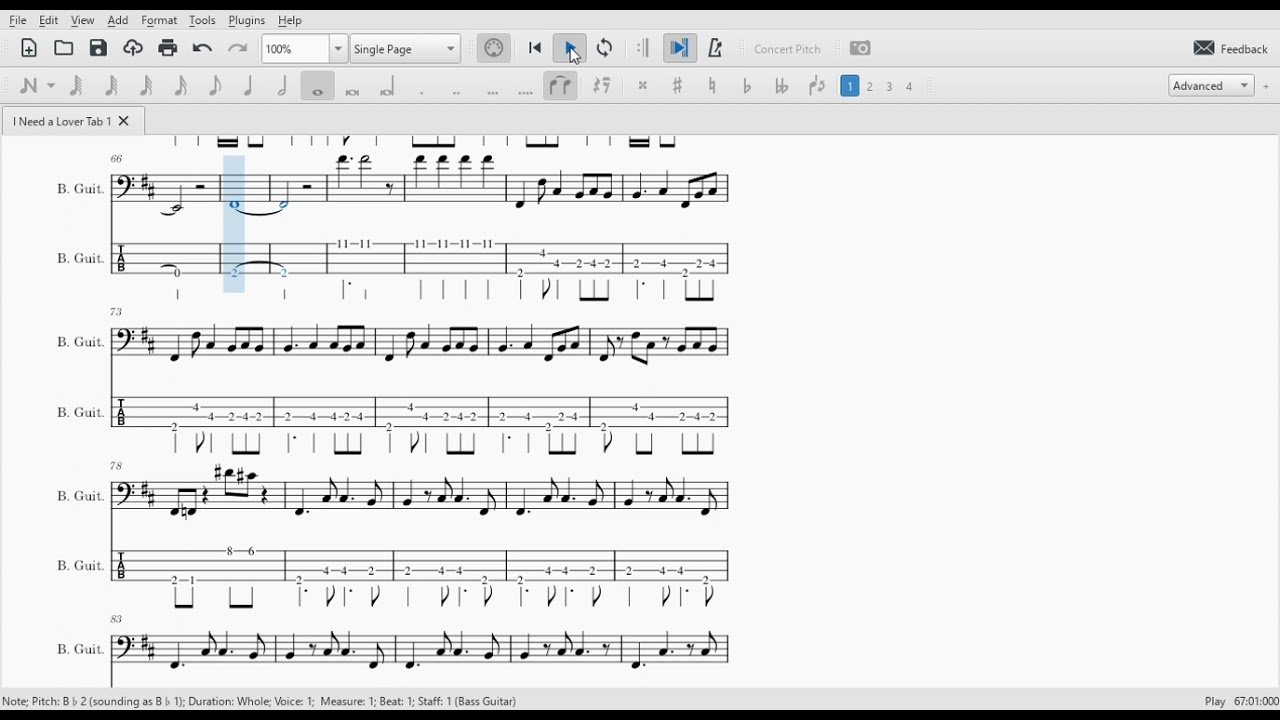The image size is (1280, 720).
Task: Open the Edit menu
Action: pyautogui.click(x=49, y=20)
